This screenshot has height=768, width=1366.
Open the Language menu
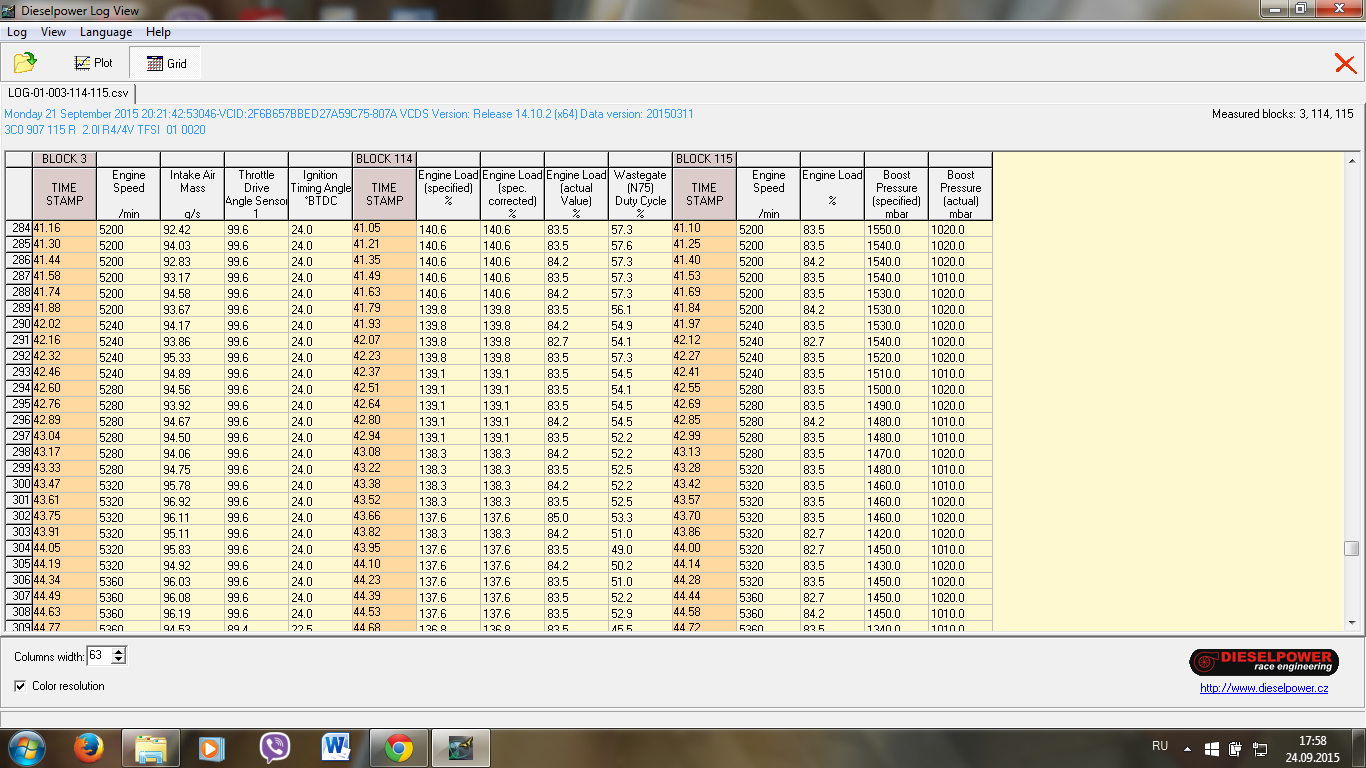tap(105, 32)
